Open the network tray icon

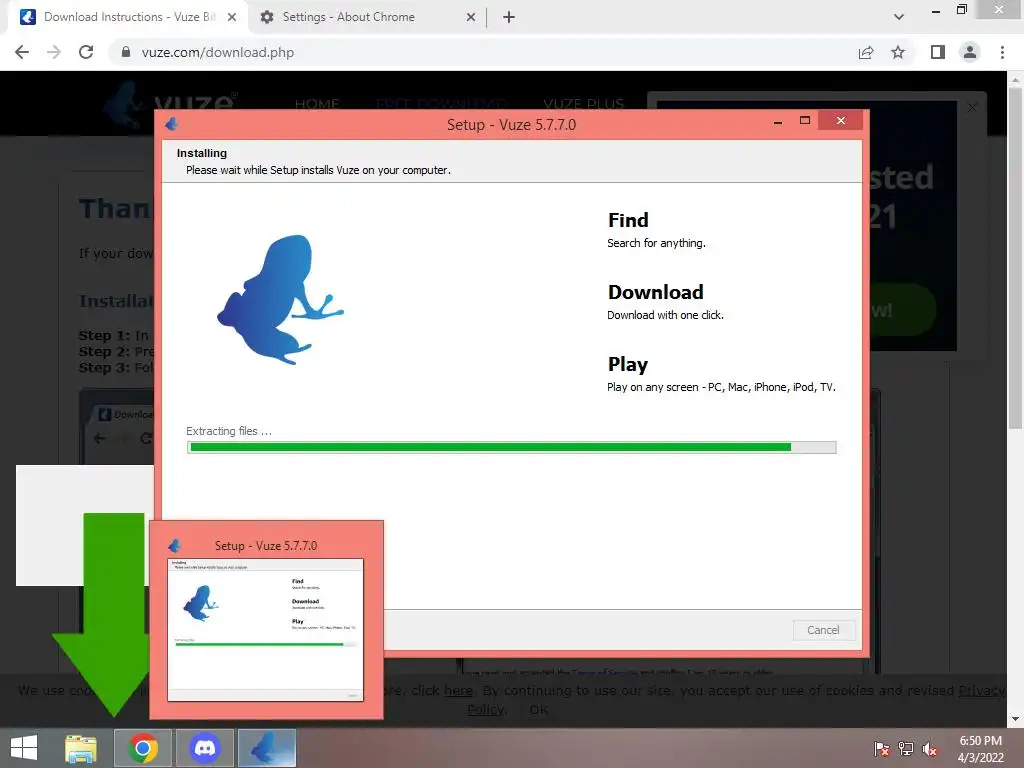pyautogui.click(x=906, y=748)
